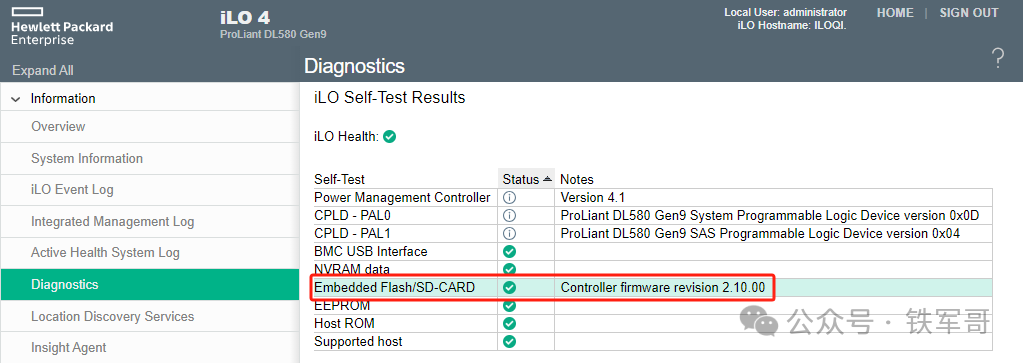Viewport: 1023px width, 363px height.
Task: Click the Supported host status check icon
Action: coord(510,341)
